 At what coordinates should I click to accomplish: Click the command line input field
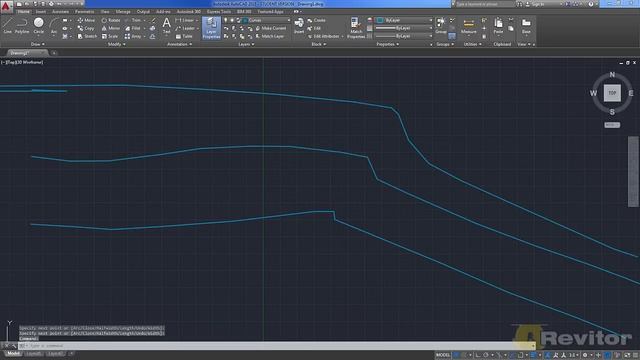pos(278,346)
